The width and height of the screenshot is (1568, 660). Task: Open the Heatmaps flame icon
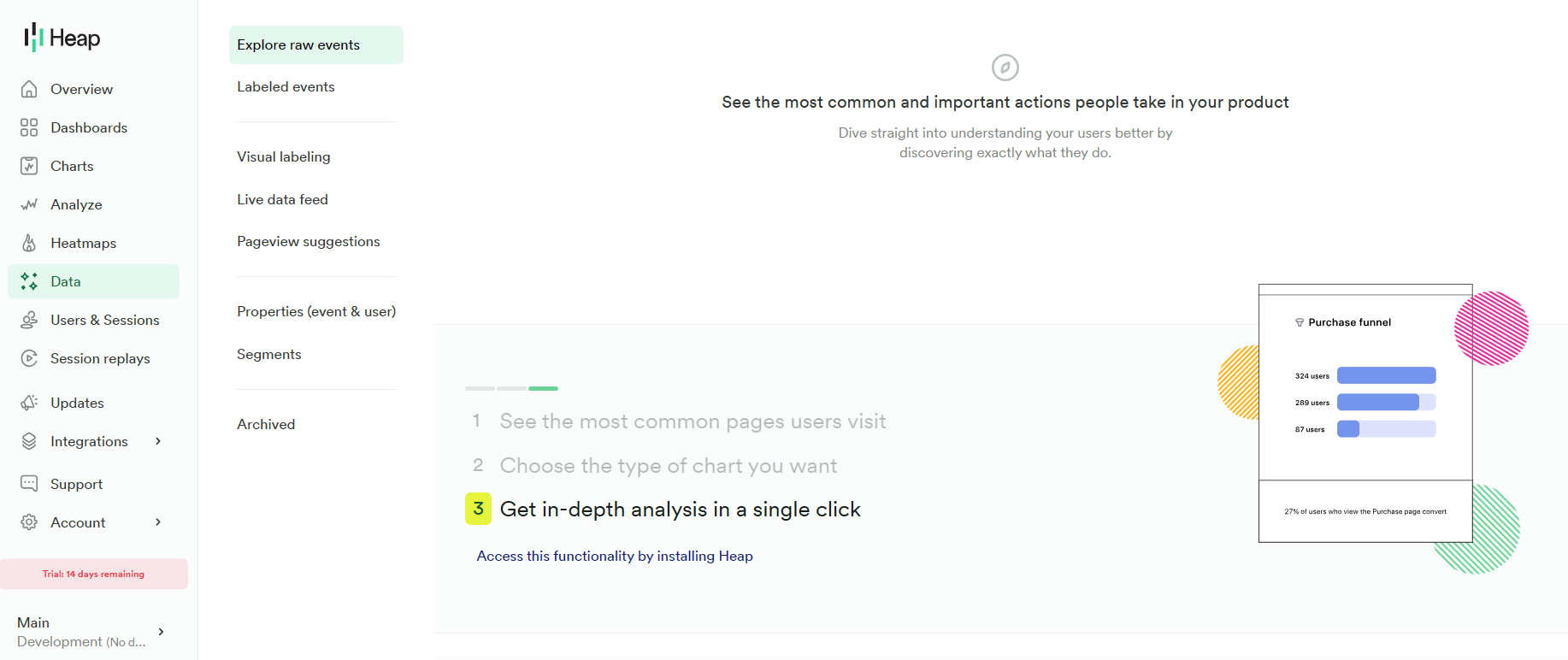[29, 243]
